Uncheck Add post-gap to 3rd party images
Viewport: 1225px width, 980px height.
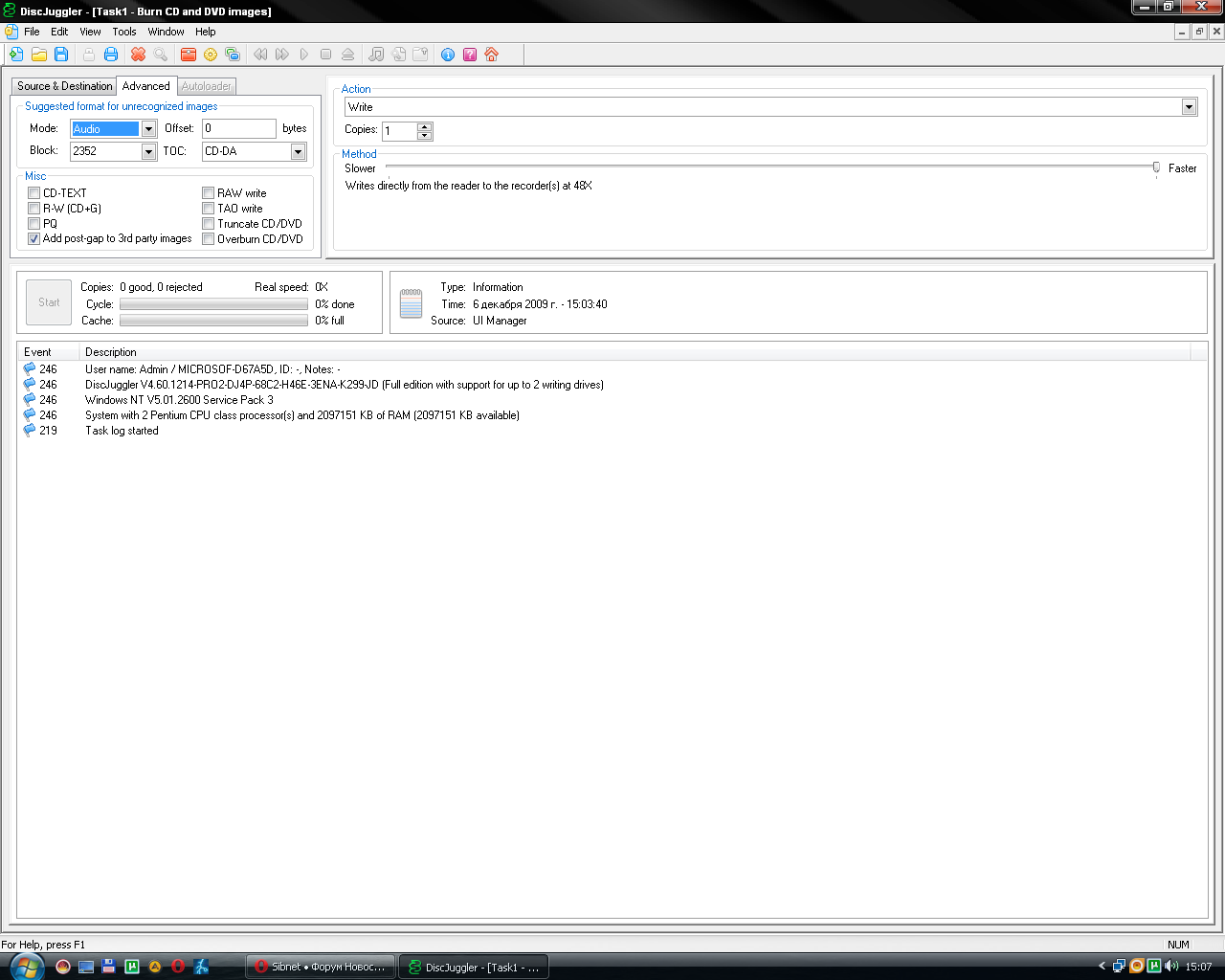(34, 239)
